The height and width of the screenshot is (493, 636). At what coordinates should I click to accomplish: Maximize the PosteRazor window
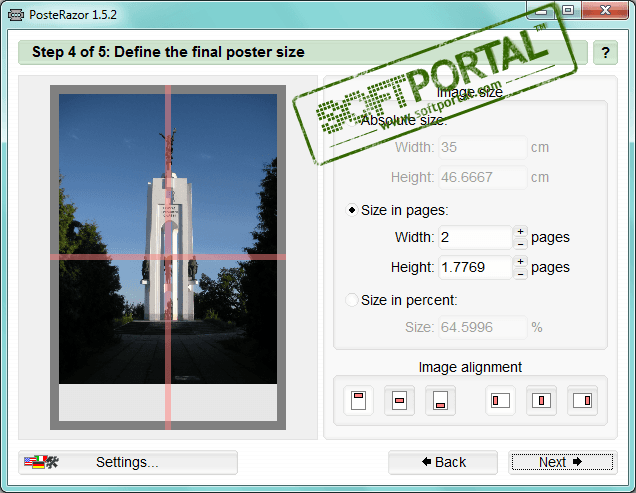tap(568, 10)
